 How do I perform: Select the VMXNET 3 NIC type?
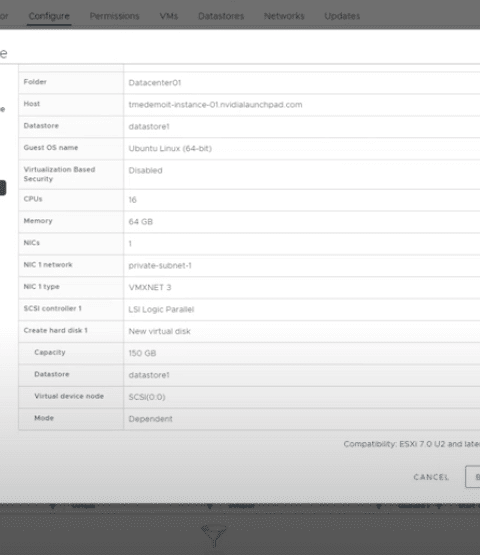click(150, 287)
